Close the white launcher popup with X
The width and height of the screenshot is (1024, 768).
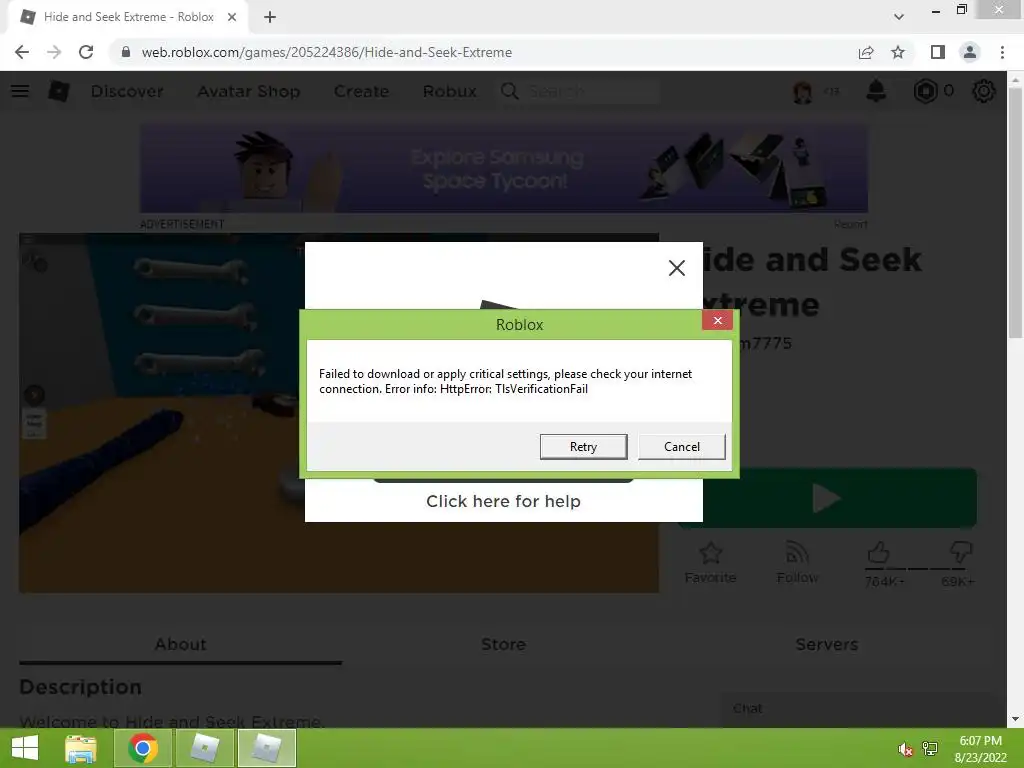677,268
